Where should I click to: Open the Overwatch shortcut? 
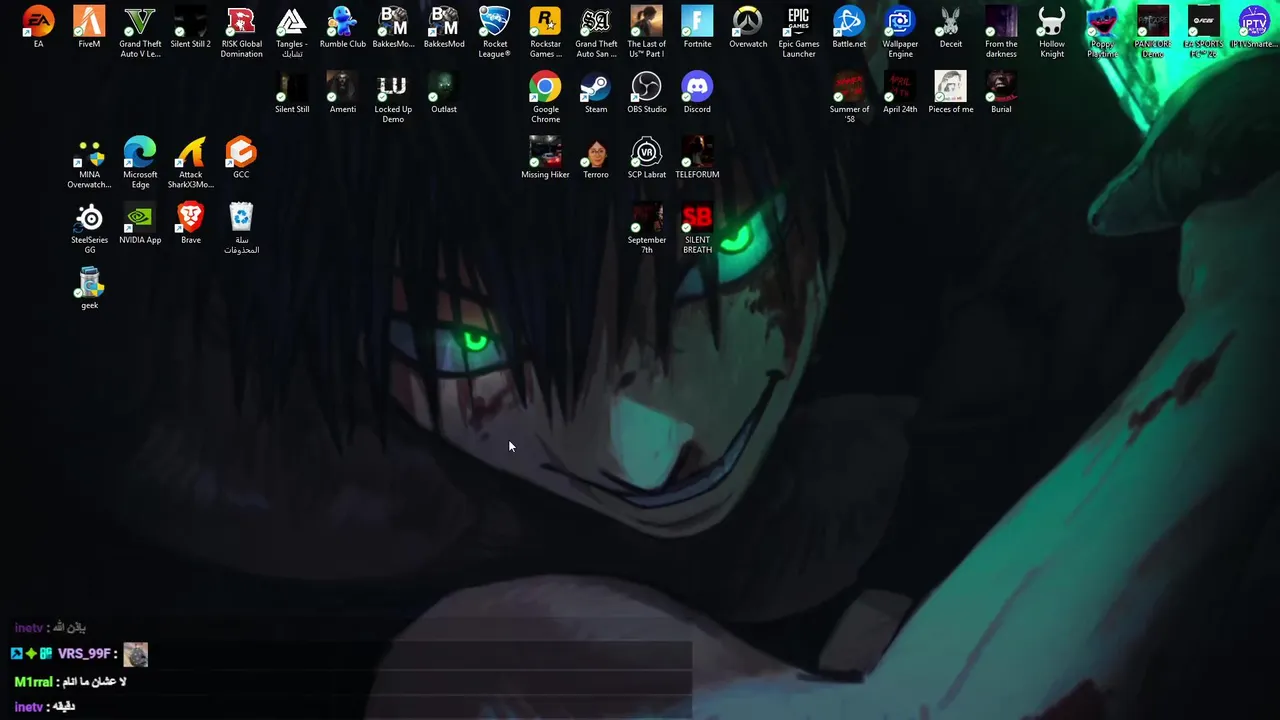[747, 22]
